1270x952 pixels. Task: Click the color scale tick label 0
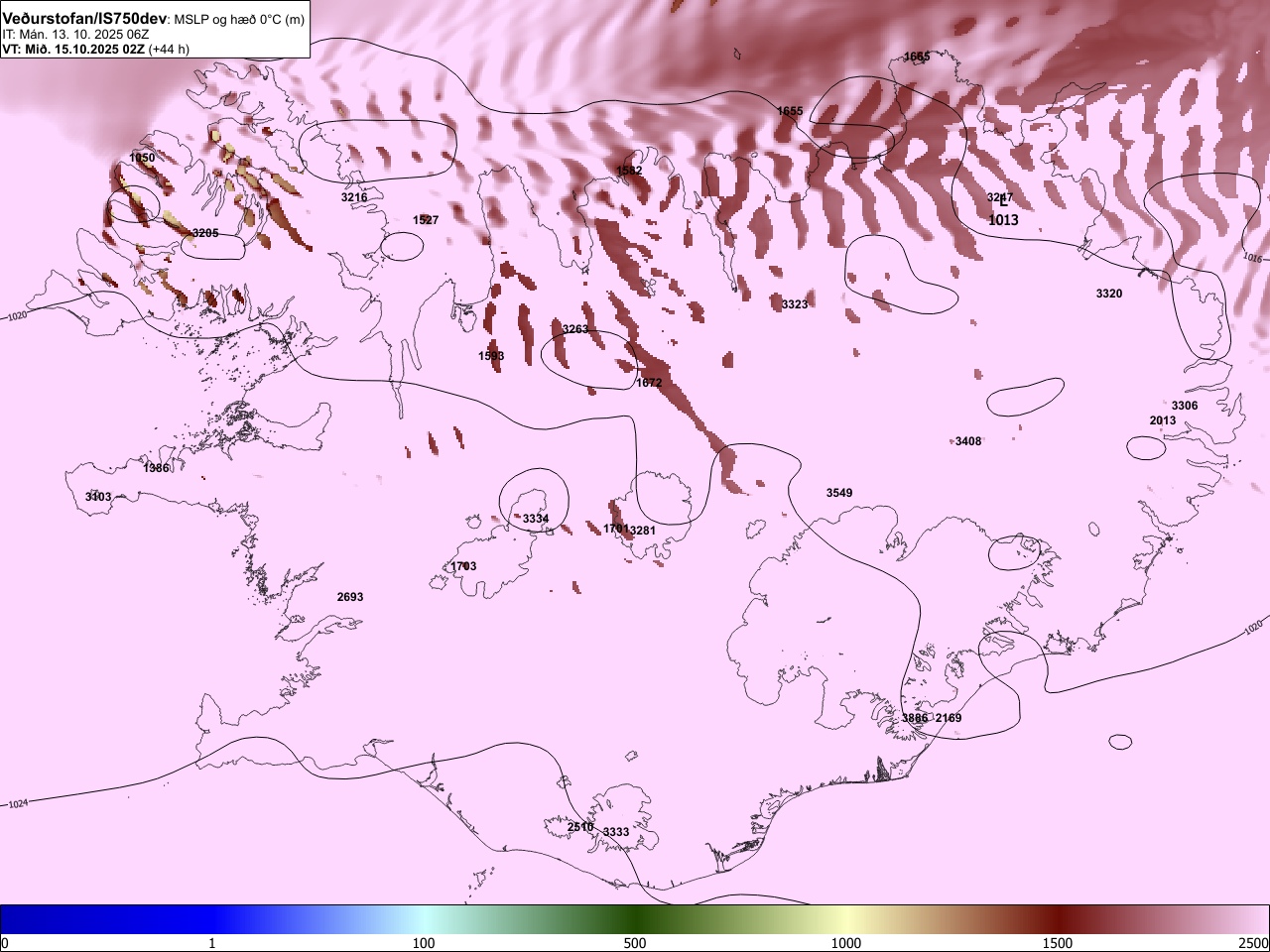(4, 942)
